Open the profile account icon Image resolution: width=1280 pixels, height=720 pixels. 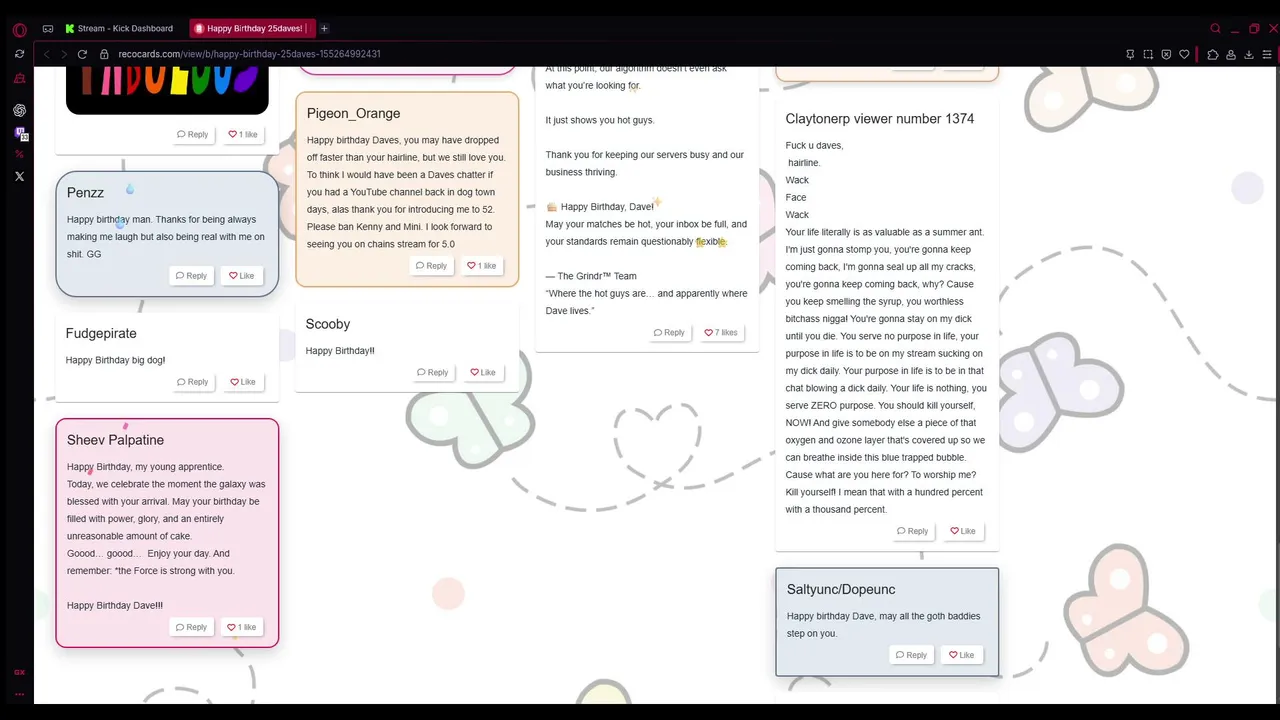(x=1231, y=54)
